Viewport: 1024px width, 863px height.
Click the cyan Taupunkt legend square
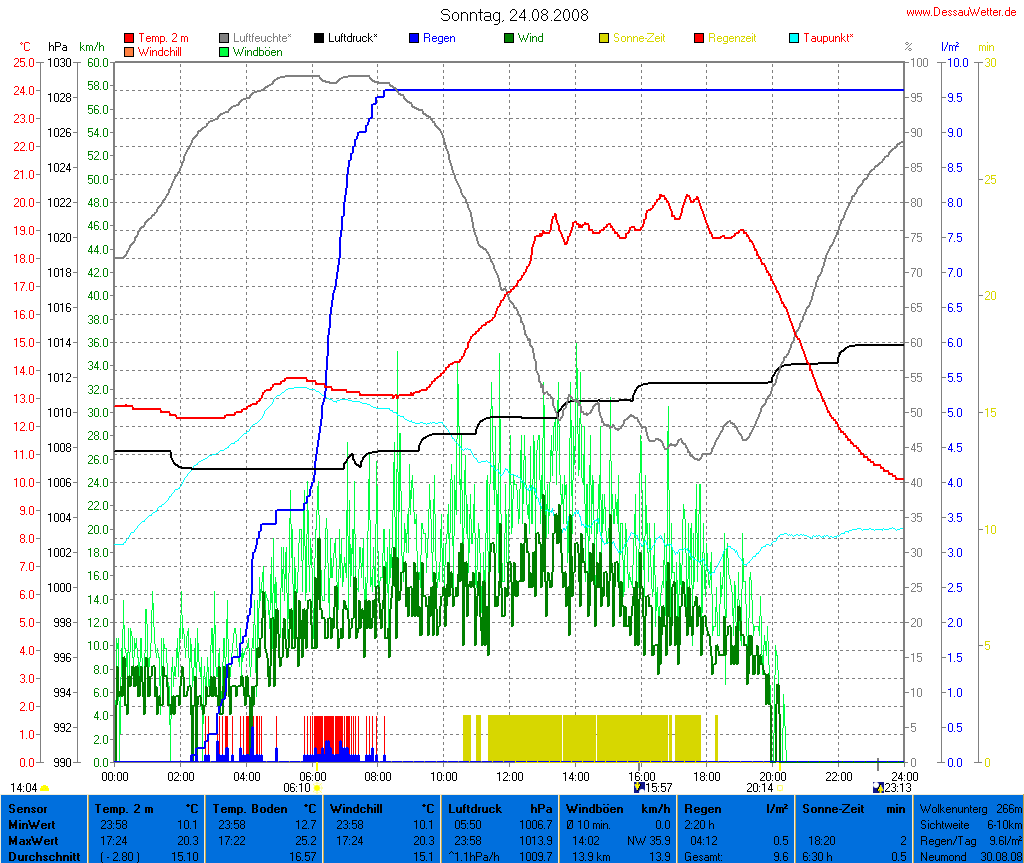794,38
